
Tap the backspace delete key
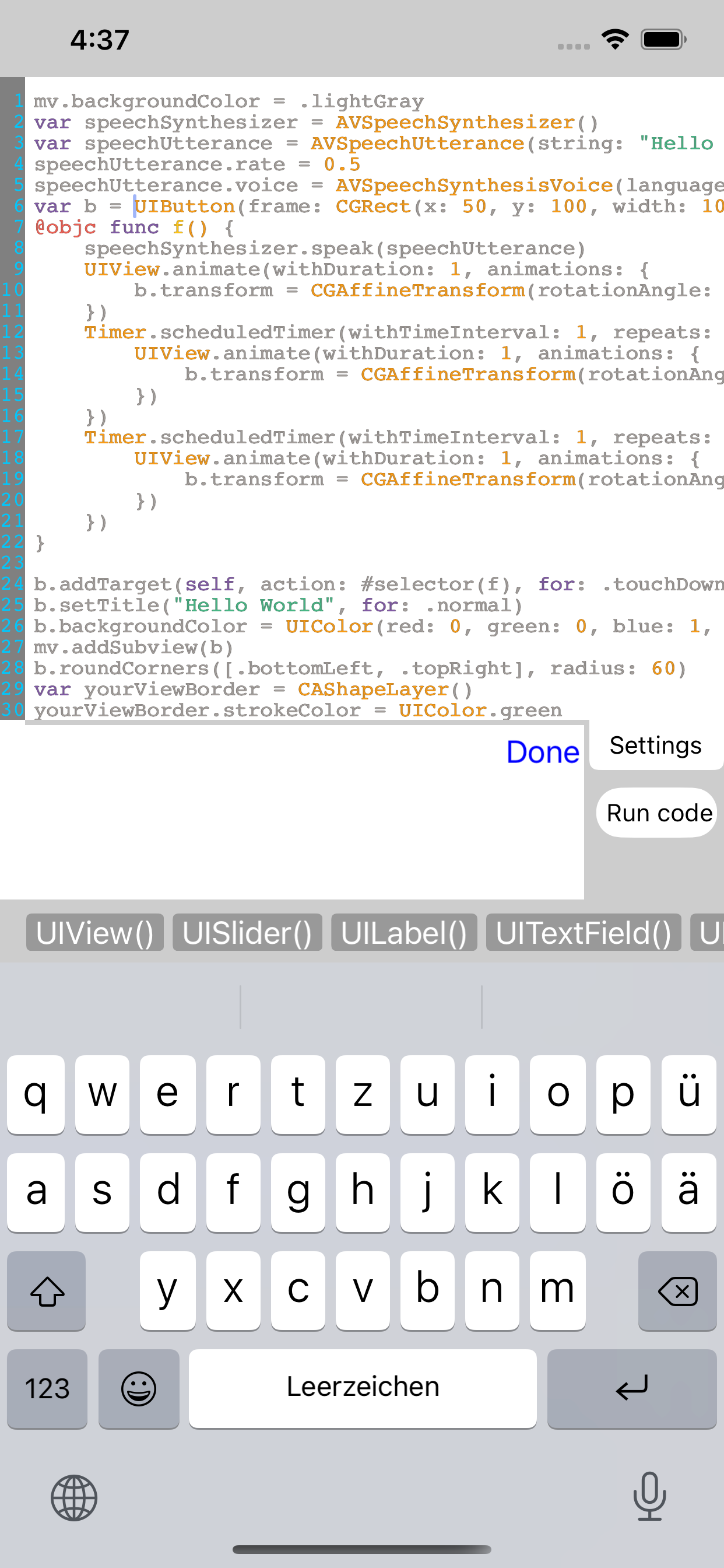(x=677, y=1291)
